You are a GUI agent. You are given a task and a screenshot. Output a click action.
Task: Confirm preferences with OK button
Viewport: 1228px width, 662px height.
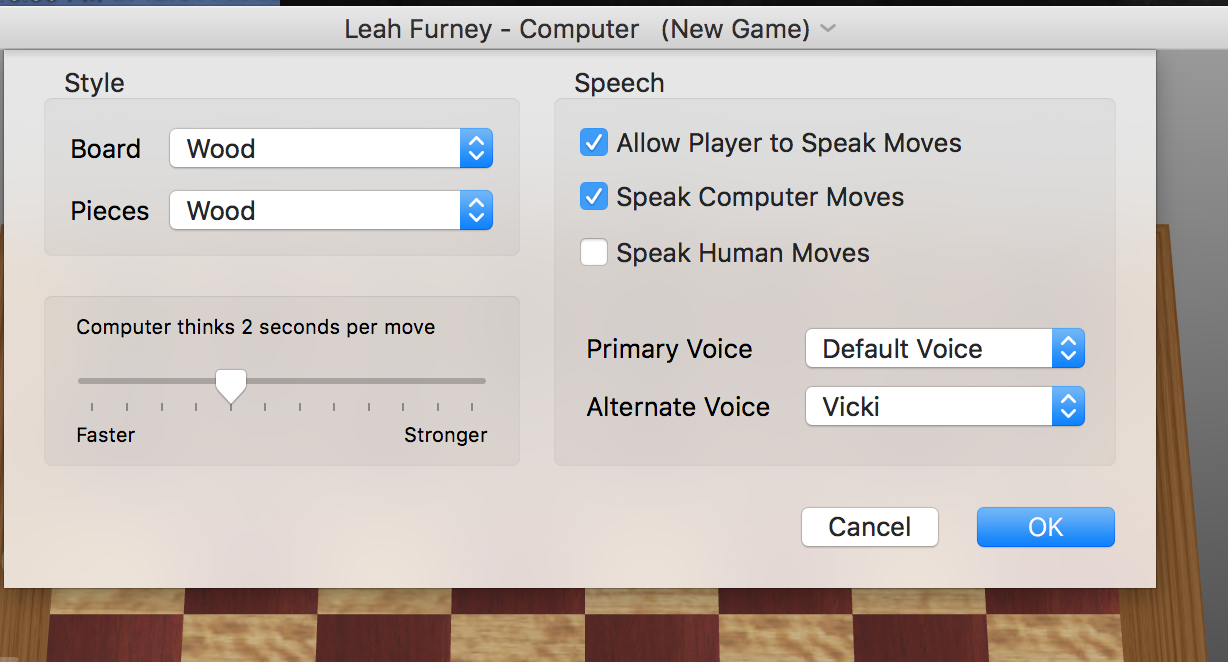[1045, 527]
